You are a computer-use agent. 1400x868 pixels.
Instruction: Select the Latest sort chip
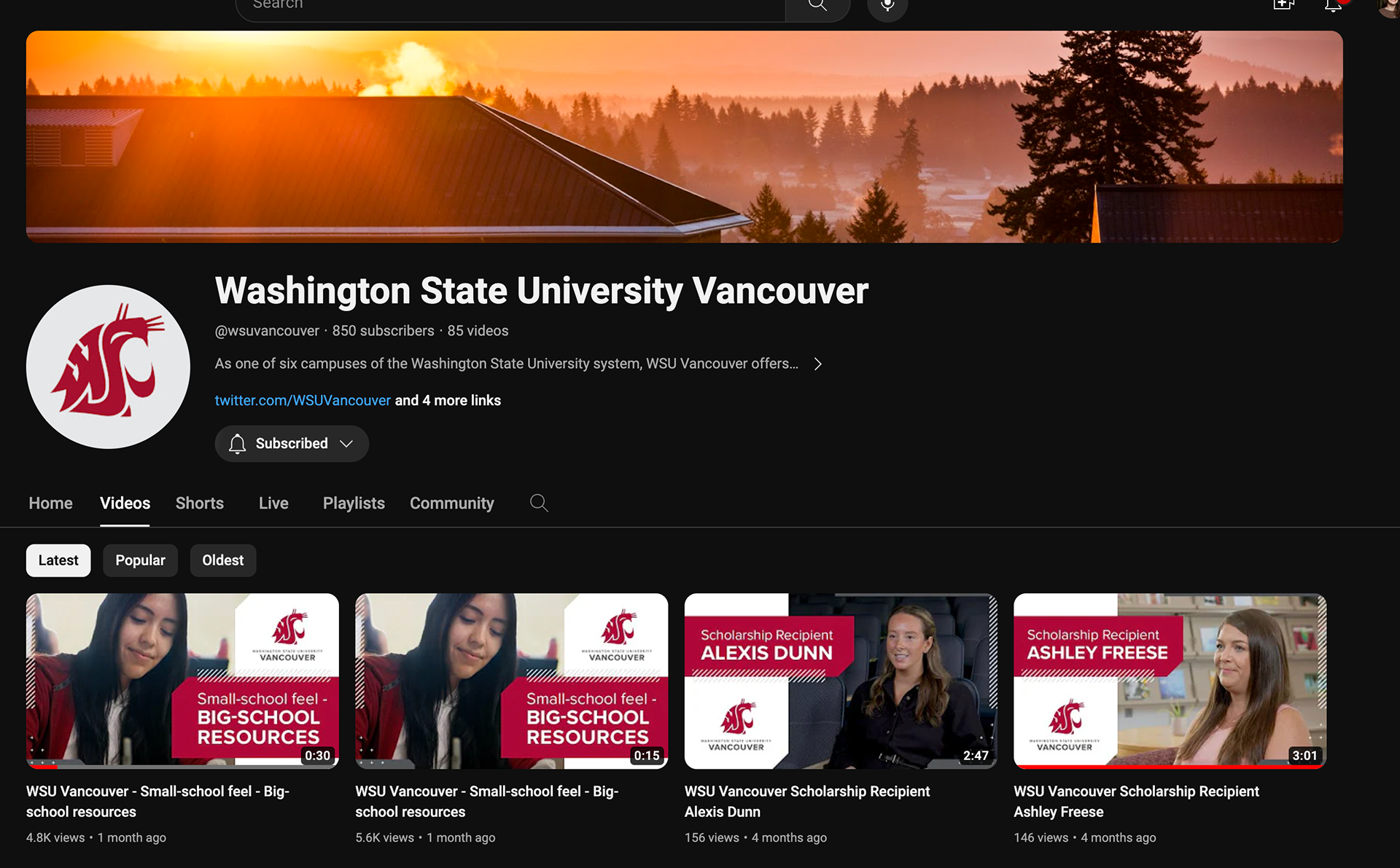click(58, 560)
